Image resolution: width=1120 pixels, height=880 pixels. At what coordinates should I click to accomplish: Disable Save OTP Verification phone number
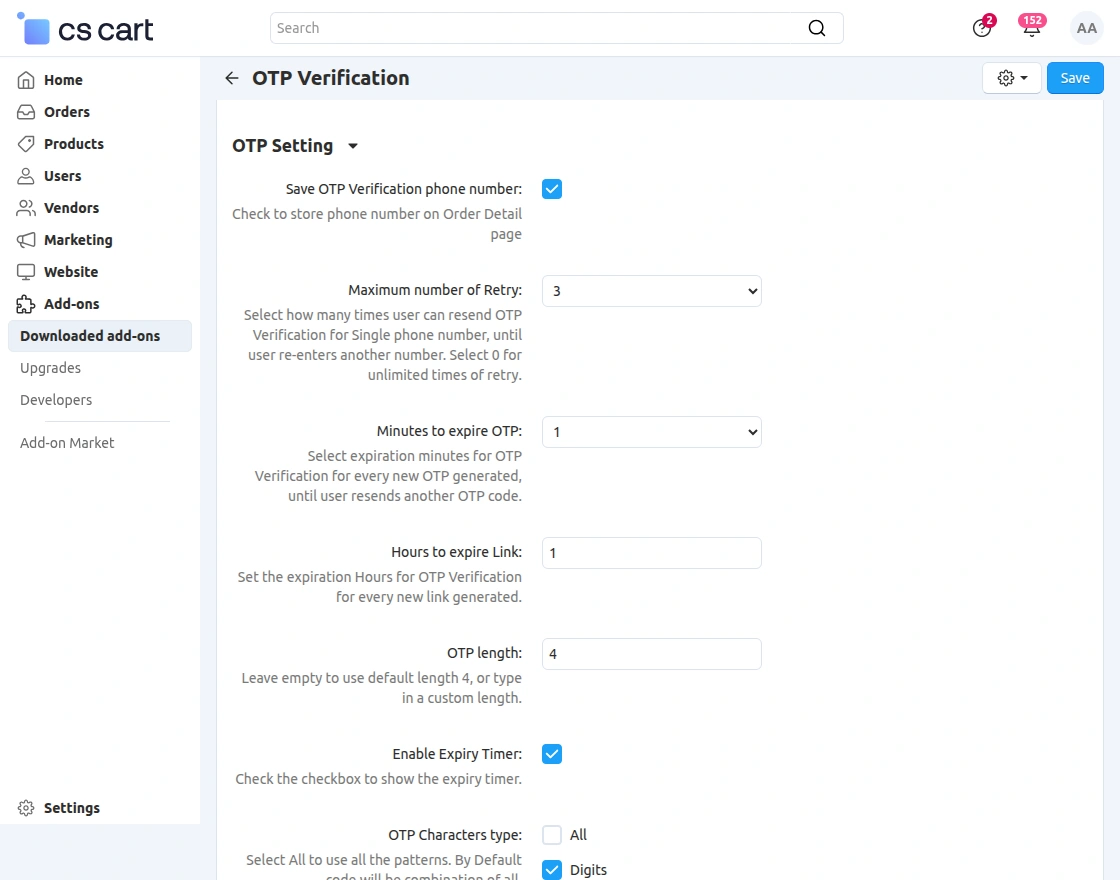click(x=552, y=188)
